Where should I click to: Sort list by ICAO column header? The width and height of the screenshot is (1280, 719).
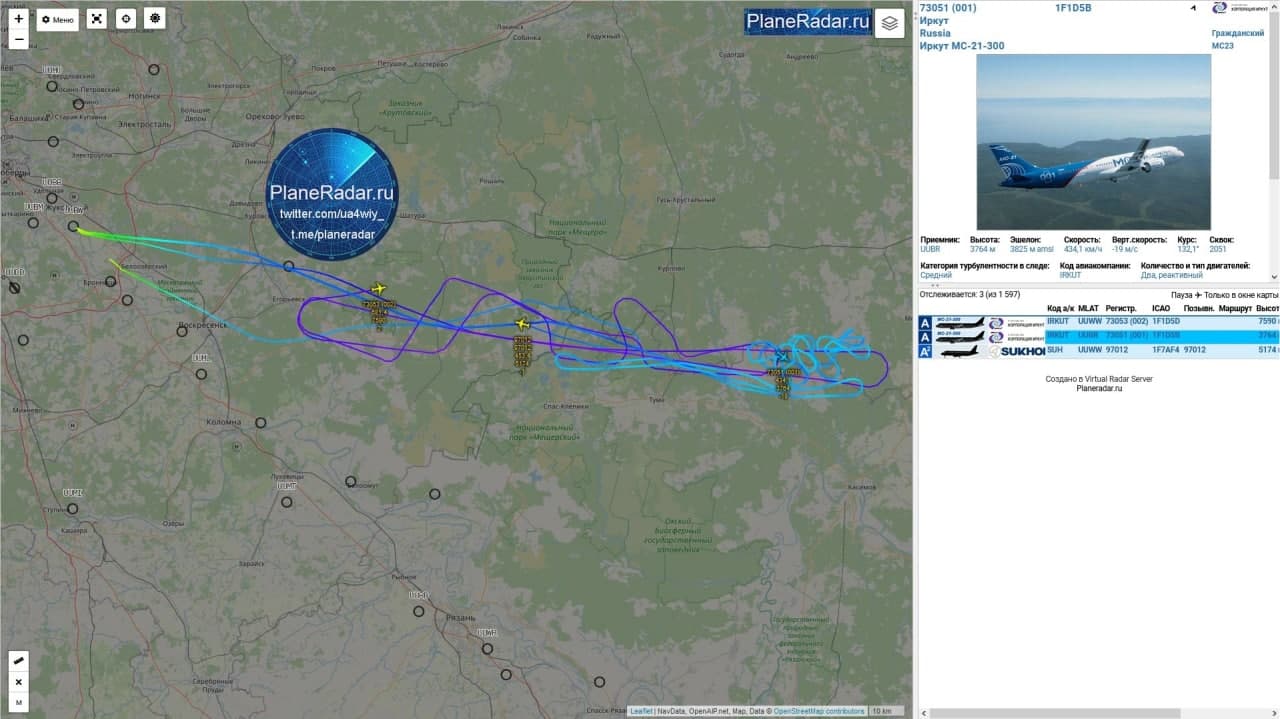[x=1160, y=308]
